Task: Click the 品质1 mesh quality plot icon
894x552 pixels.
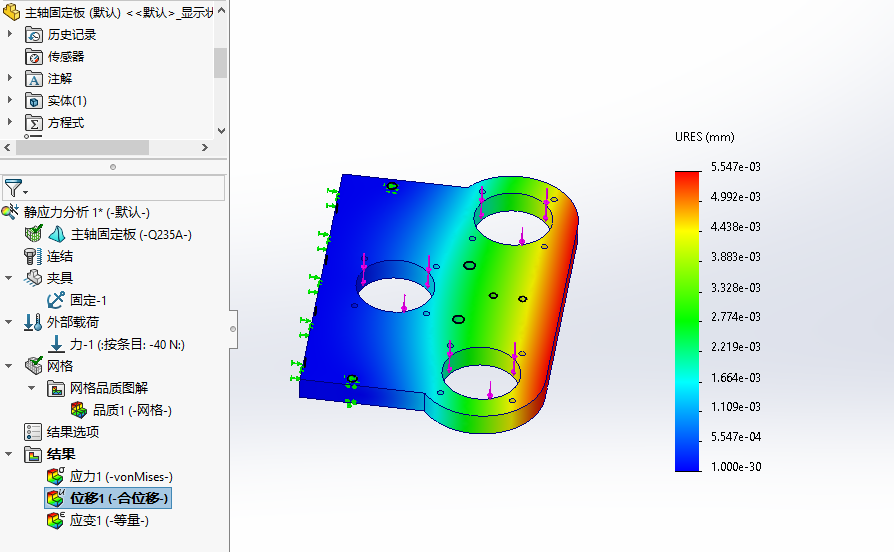Action: [x=78, y=410]
